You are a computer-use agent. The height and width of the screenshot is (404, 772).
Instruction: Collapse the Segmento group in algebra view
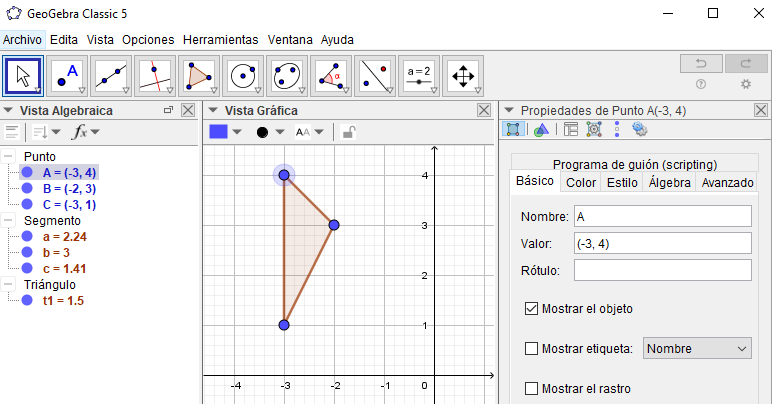point(9,221)
